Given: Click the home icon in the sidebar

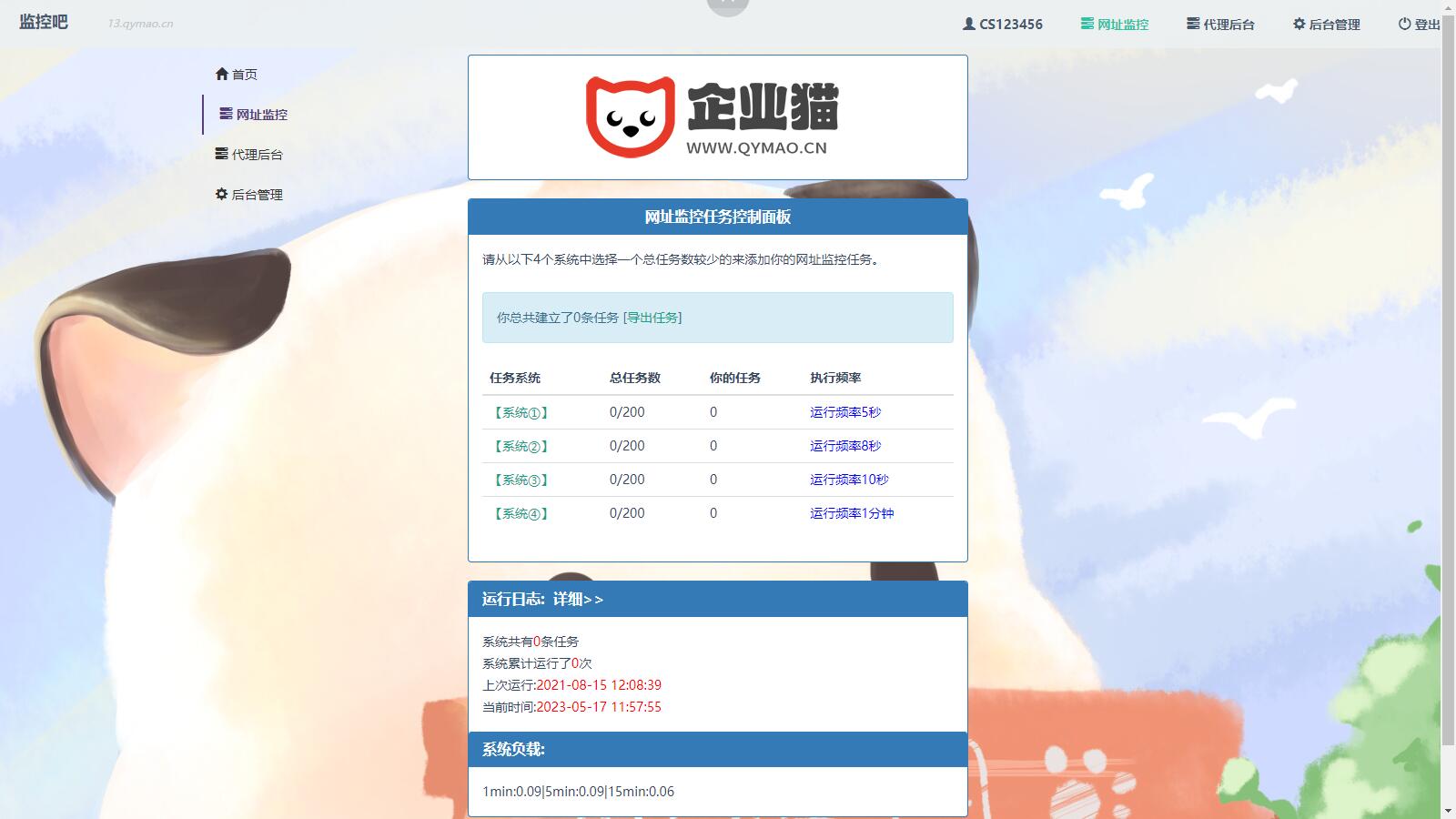Looking at the screenshot, I should pos(222,74).
